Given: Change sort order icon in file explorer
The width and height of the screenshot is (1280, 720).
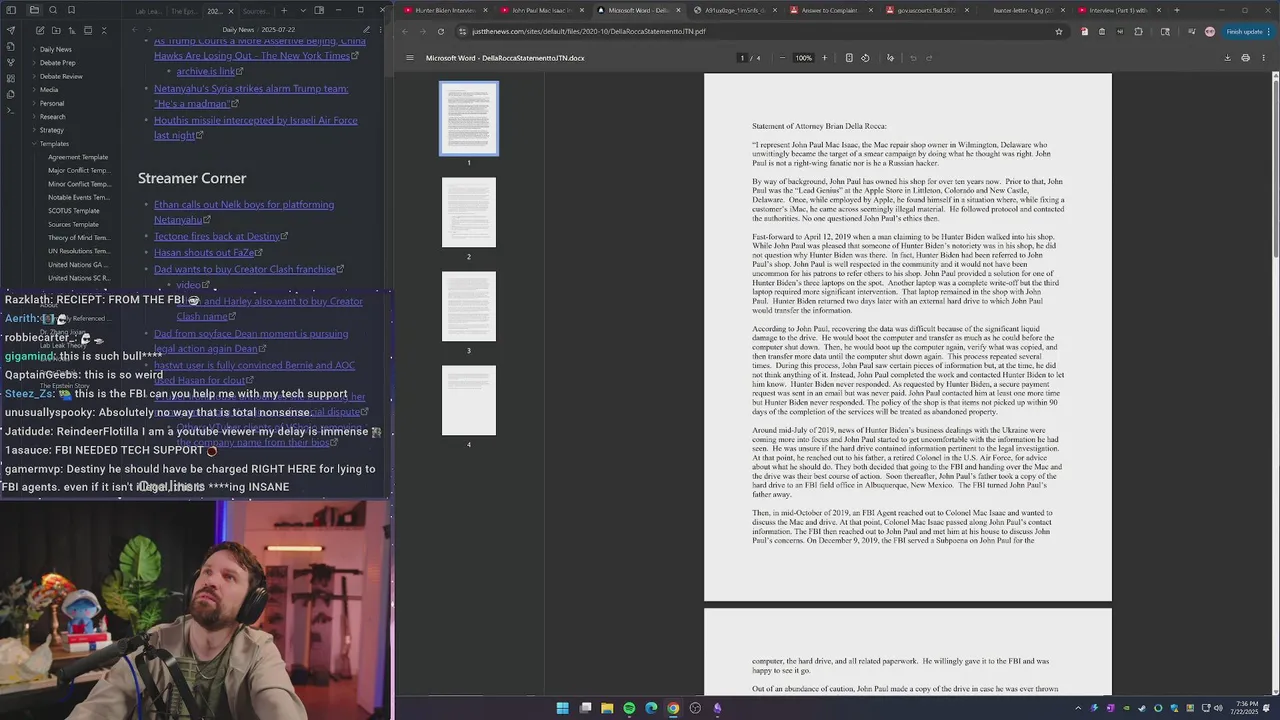Looking at the screenshot, I should (x=70, y=30).
